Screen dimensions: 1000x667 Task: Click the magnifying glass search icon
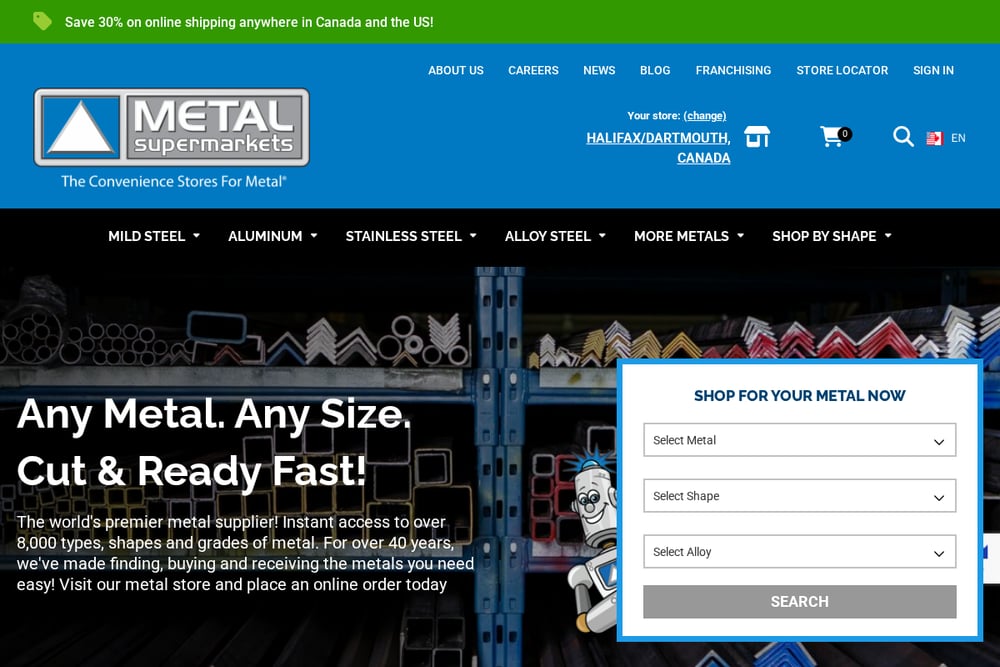point(903,136)
